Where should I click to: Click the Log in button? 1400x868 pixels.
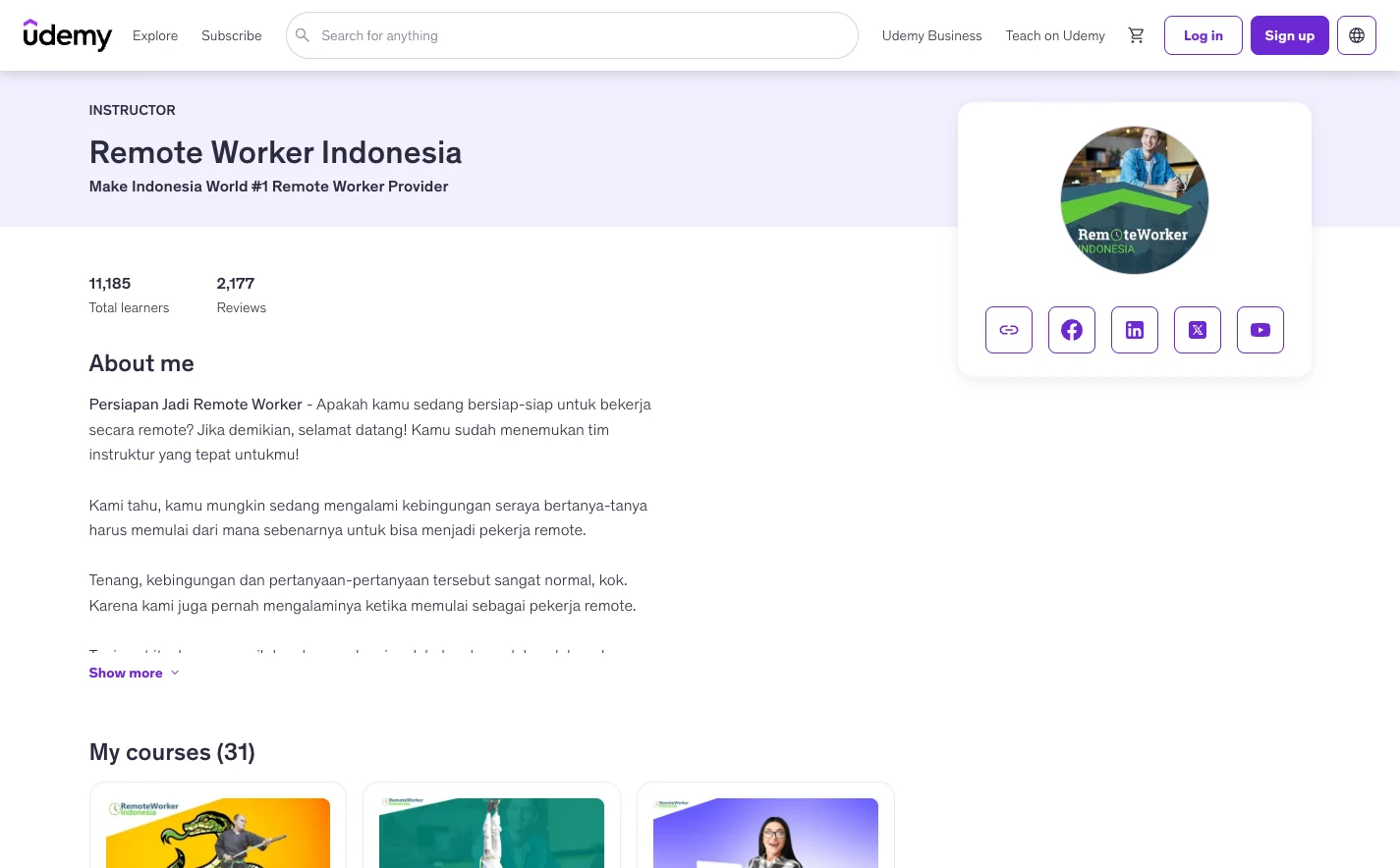pyautogui.click(x=1204, y=35)
